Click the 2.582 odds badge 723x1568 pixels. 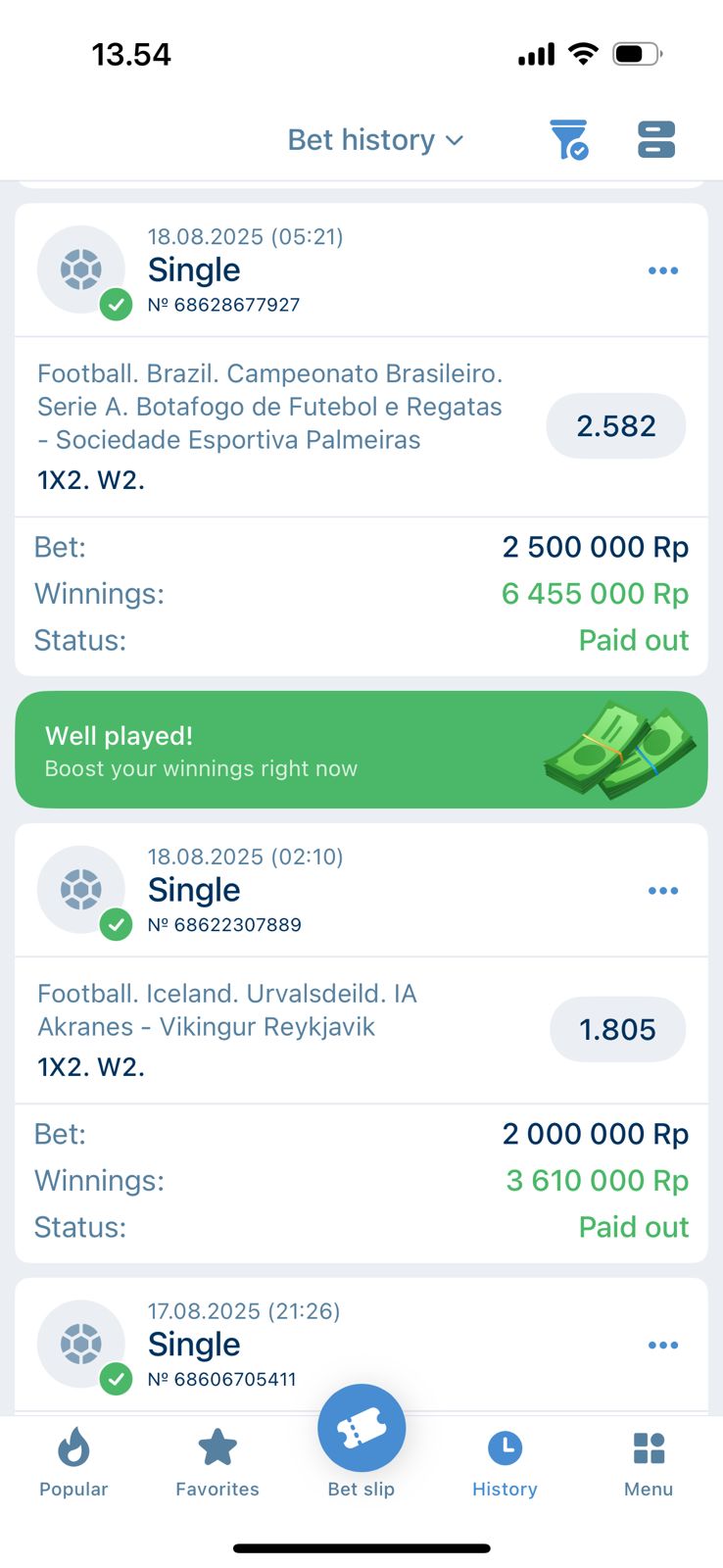(615, 426)
